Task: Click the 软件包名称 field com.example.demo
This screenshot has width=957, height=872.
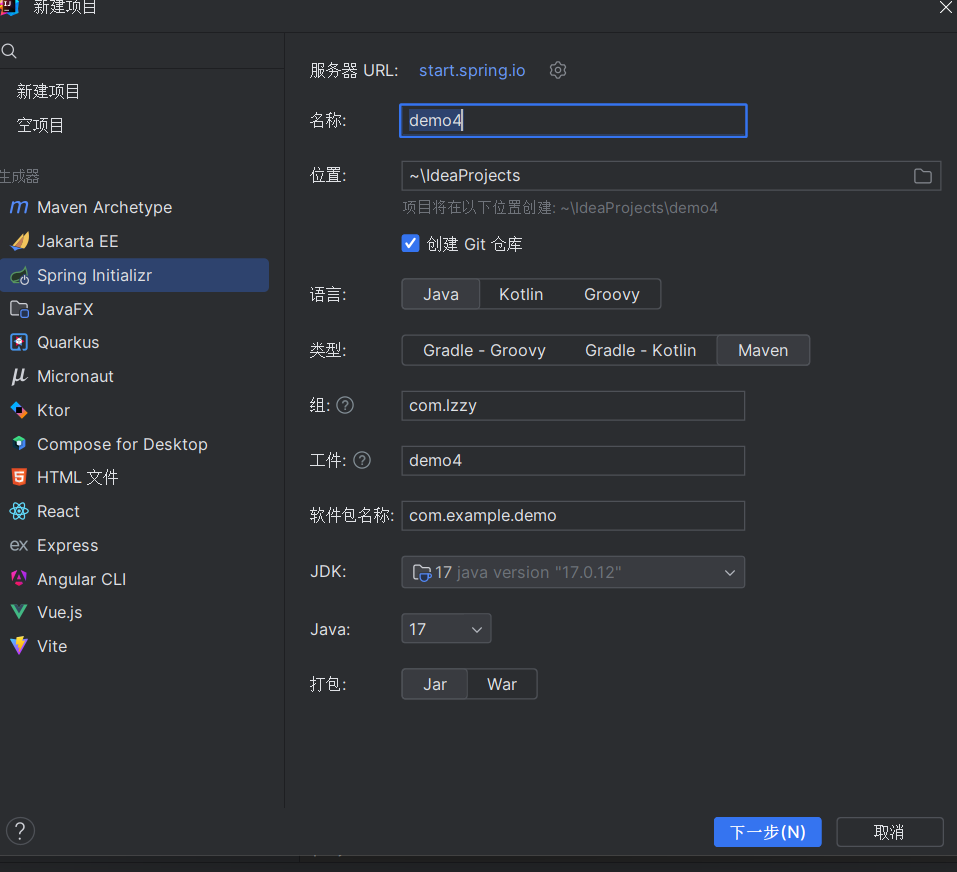Action: [572, 516]
